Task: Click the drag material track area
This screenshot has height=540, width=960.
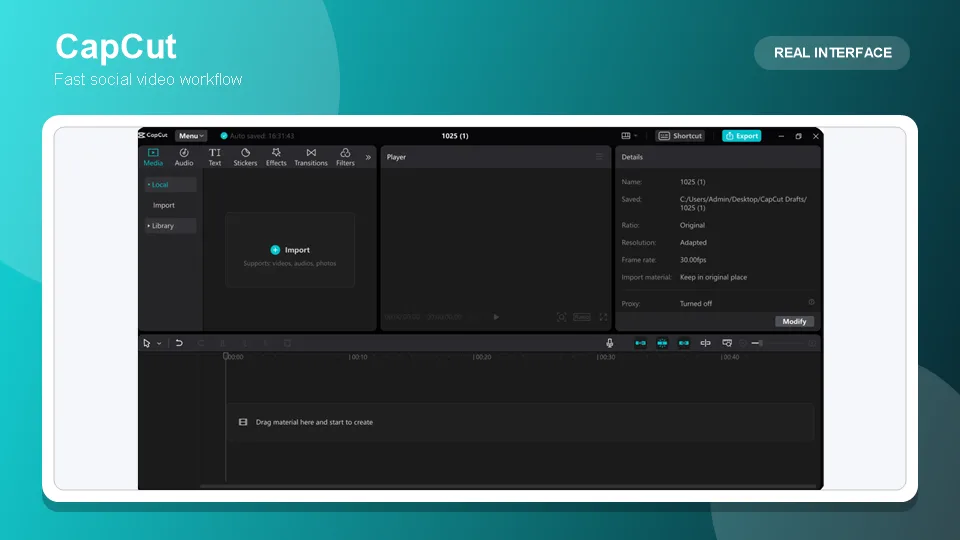Action: point(520,422)
